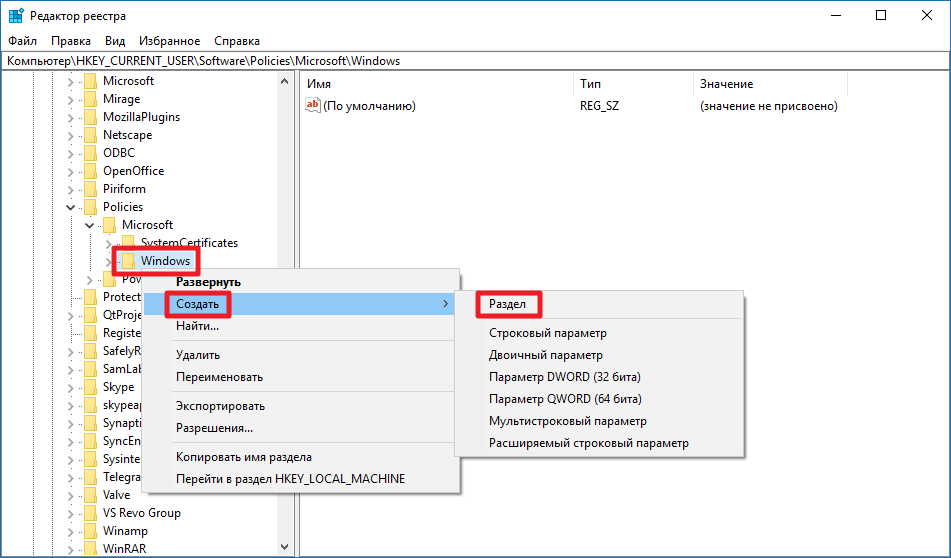Screen dimensions: 951x558
Task: Click the (значение не присвоено) cell
Action: point(768,106)
